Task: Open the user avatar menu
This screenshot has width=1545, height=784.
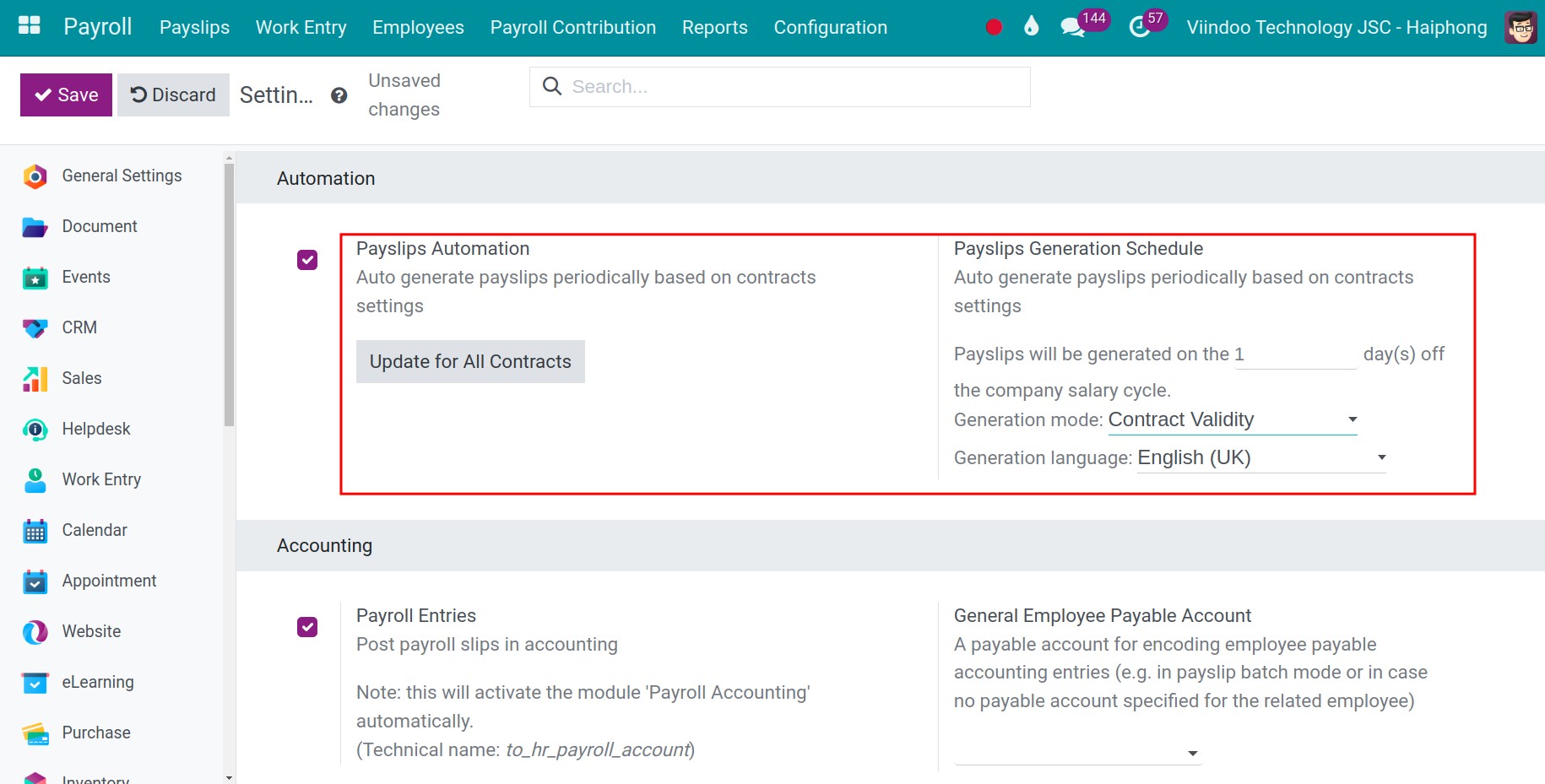Action: (x=1521, y=27)
